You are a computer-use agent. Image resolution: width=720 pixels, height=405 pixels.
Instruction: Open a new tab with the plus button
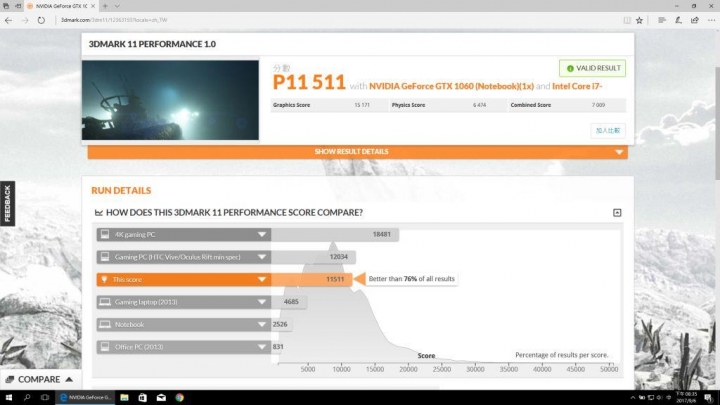click(105, 6)
